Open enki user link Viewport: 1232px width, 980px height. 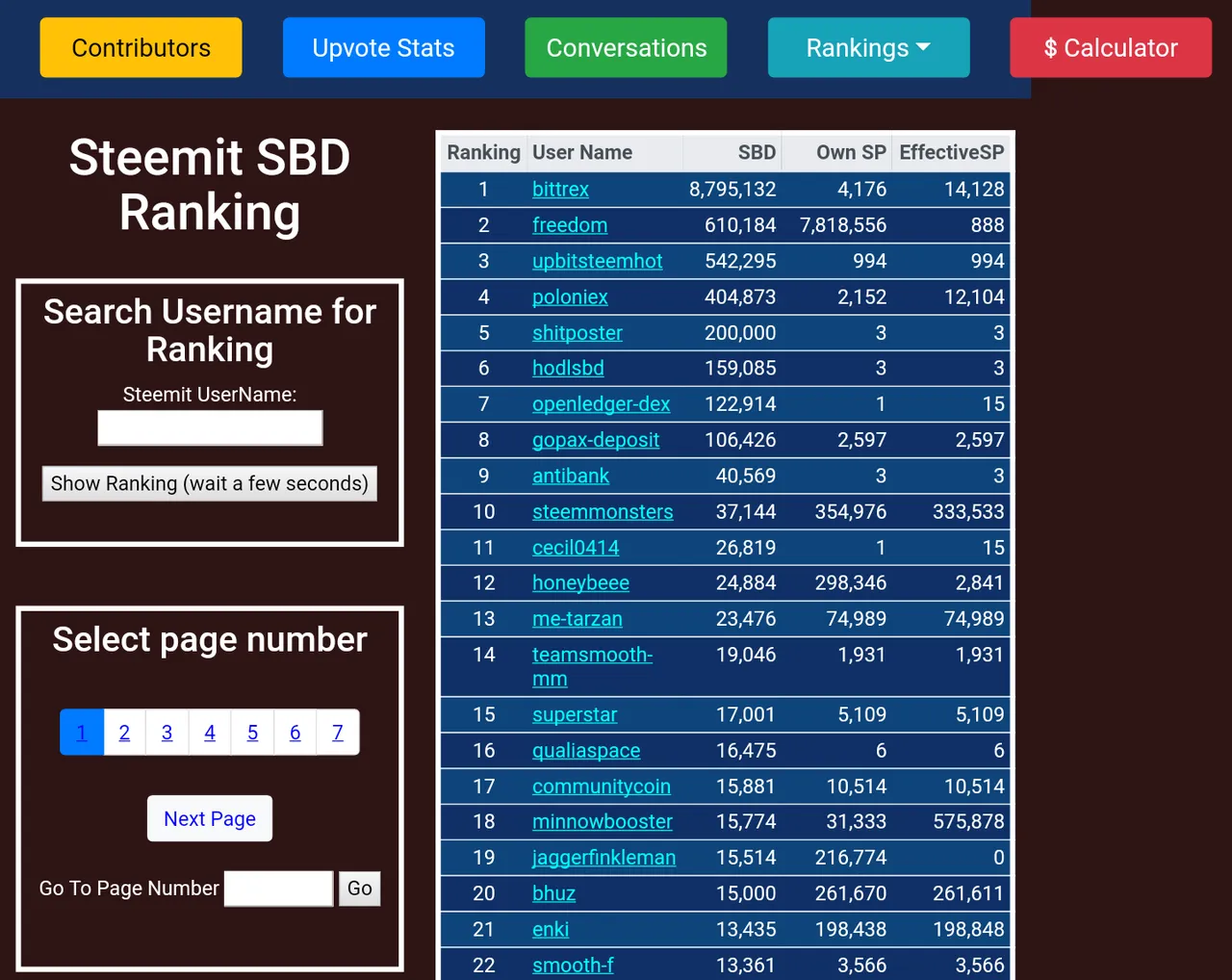tap(551, 929)
